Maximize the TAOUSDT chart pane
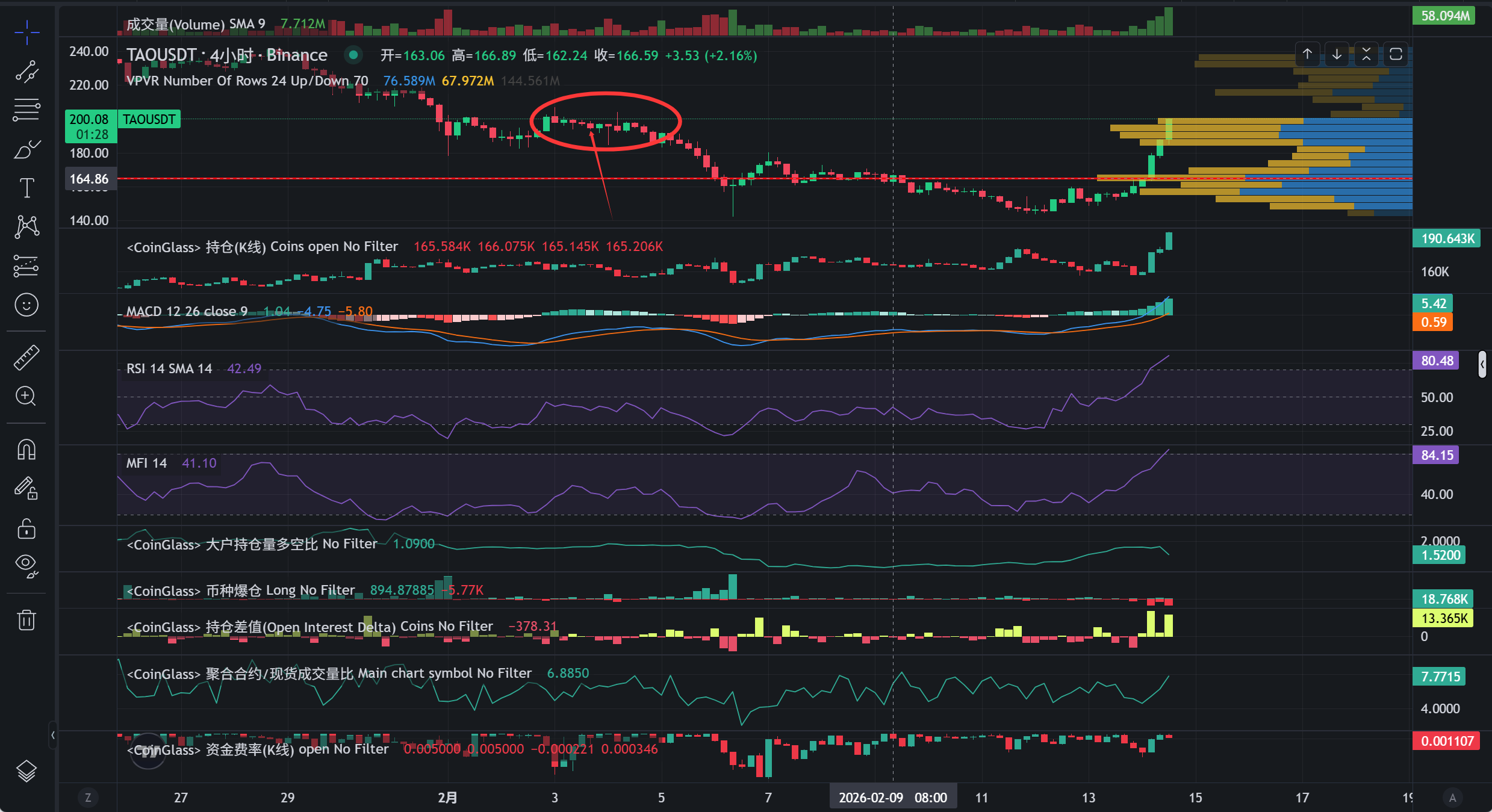The height and width of the screenshot is (812, 1492). (x=1396, y=55)
